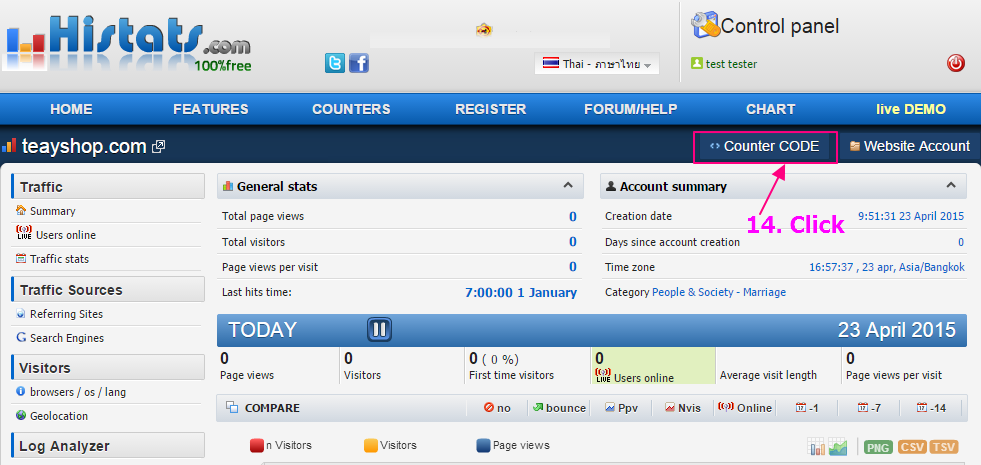The width and height of the screenshot is (981, 465).
Task: Pause live stats with the pause button
Action: click(379, 329)
